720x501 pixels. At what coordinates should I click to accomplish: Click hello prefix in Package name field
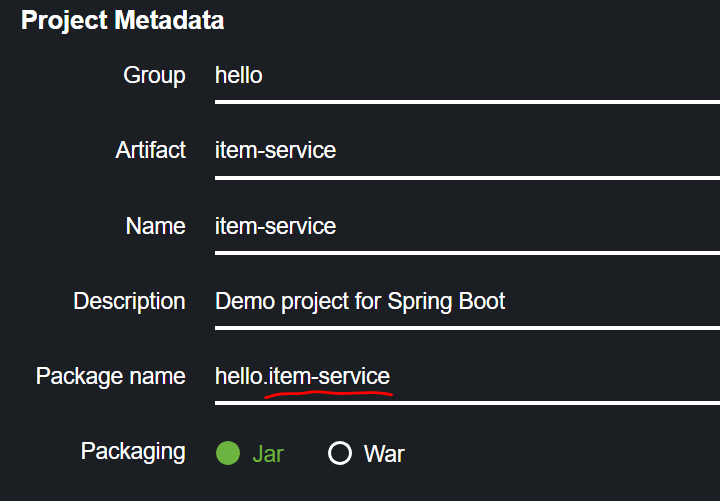point(239,377)
